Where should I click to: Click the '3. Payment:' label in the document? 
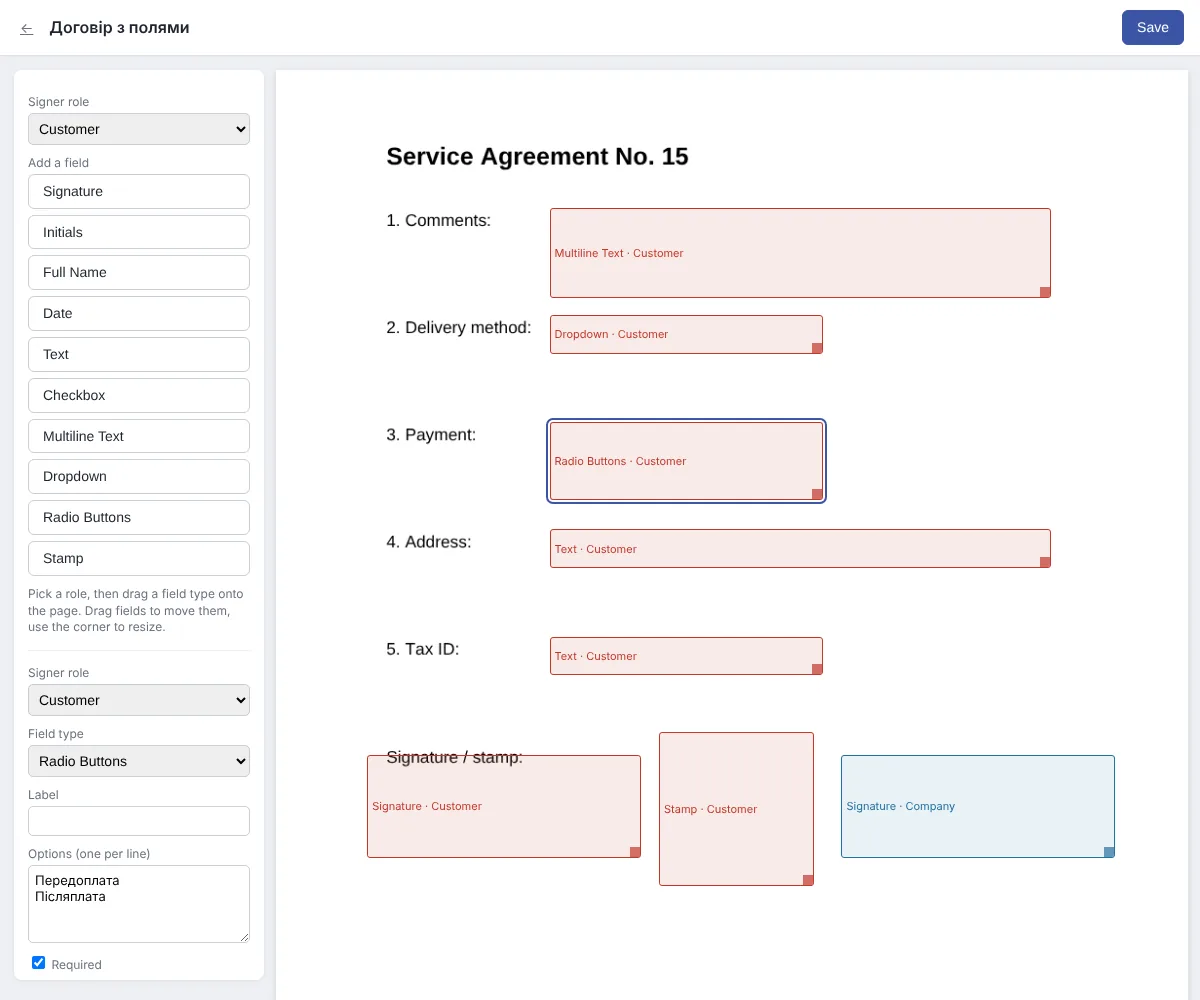tap(431, 434)
